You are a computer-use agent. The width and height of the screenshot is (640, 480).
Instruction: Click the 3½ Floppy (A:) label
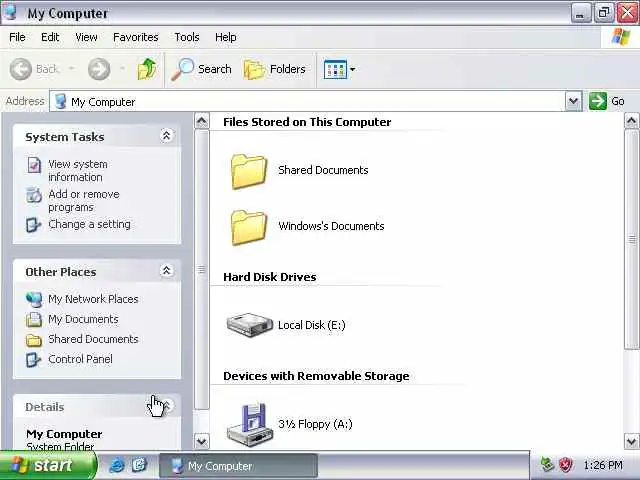point(315,424)
